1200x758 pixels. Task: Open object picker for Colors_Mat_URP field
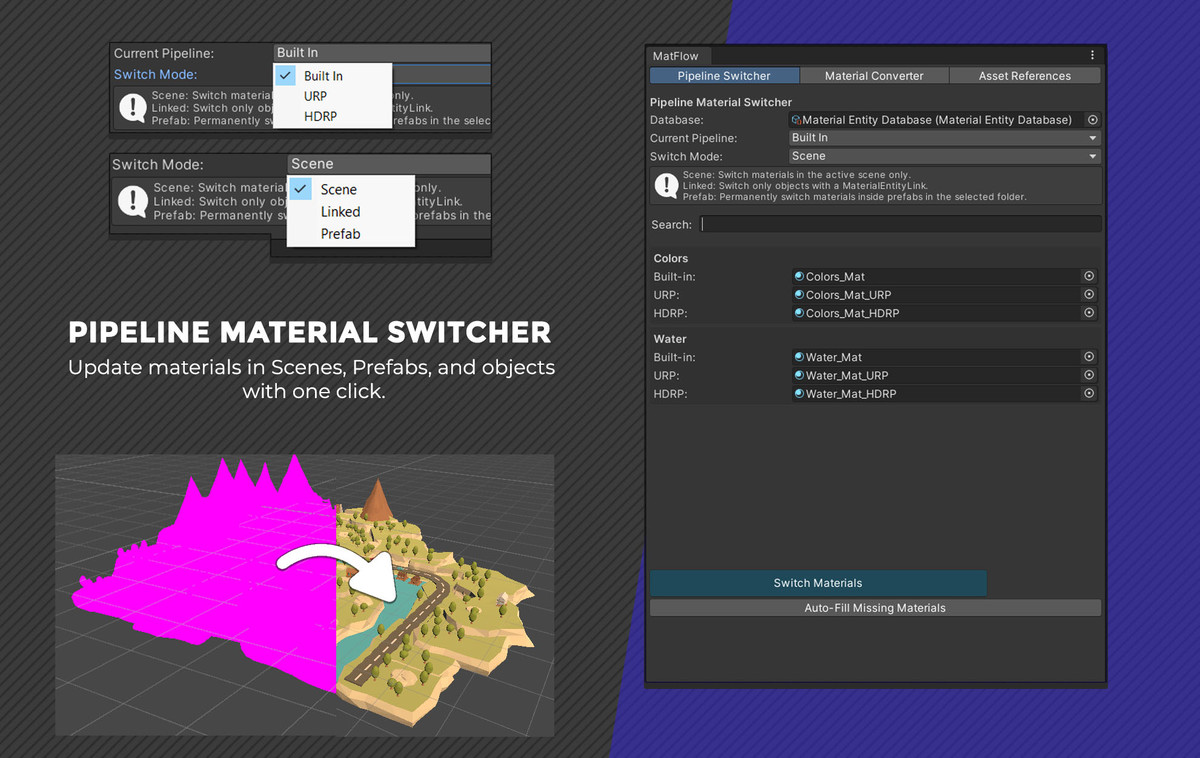point(1089,295)
